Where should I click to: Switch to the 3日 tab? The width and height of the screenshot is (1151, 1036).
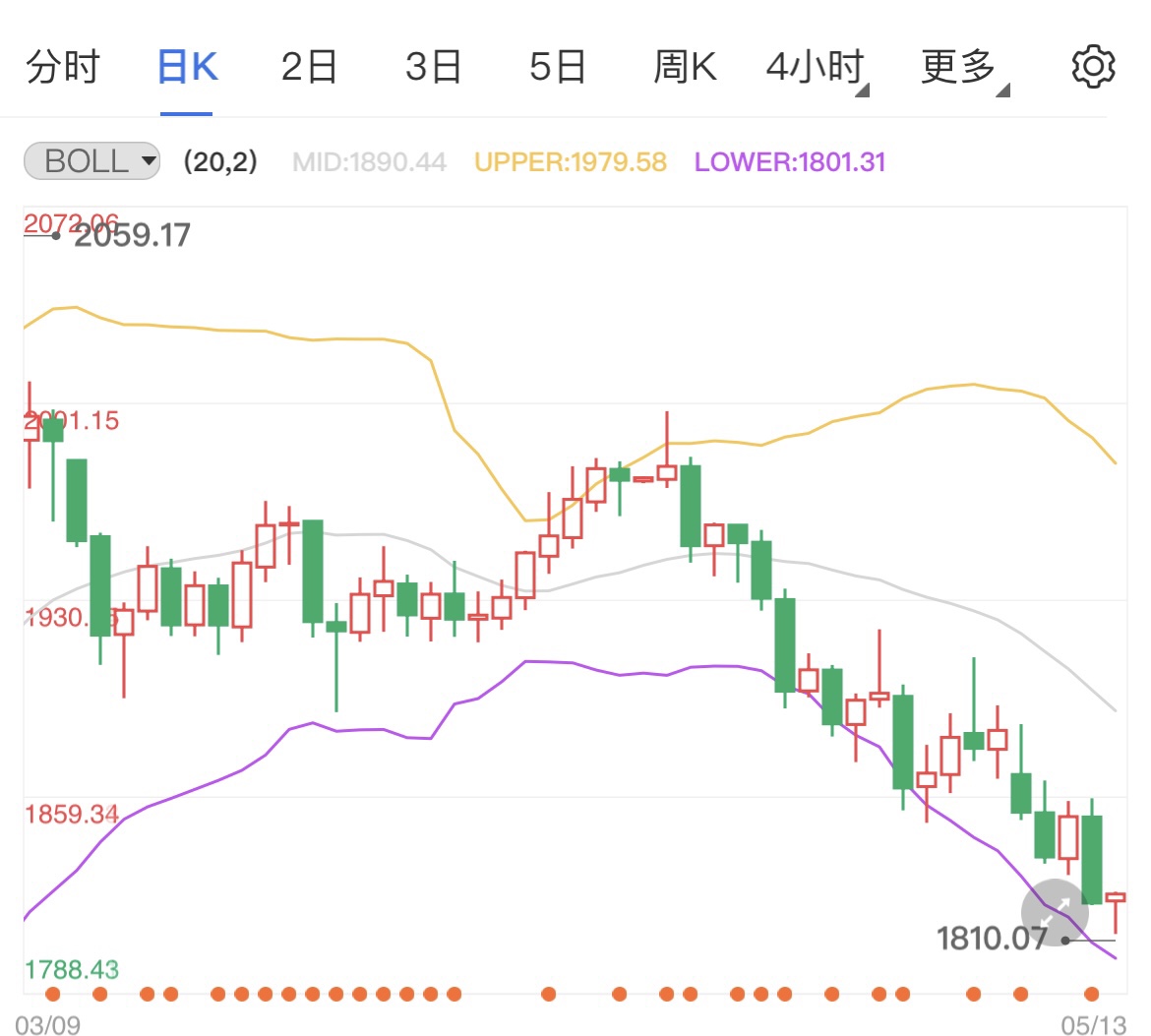tap(433, 67)
